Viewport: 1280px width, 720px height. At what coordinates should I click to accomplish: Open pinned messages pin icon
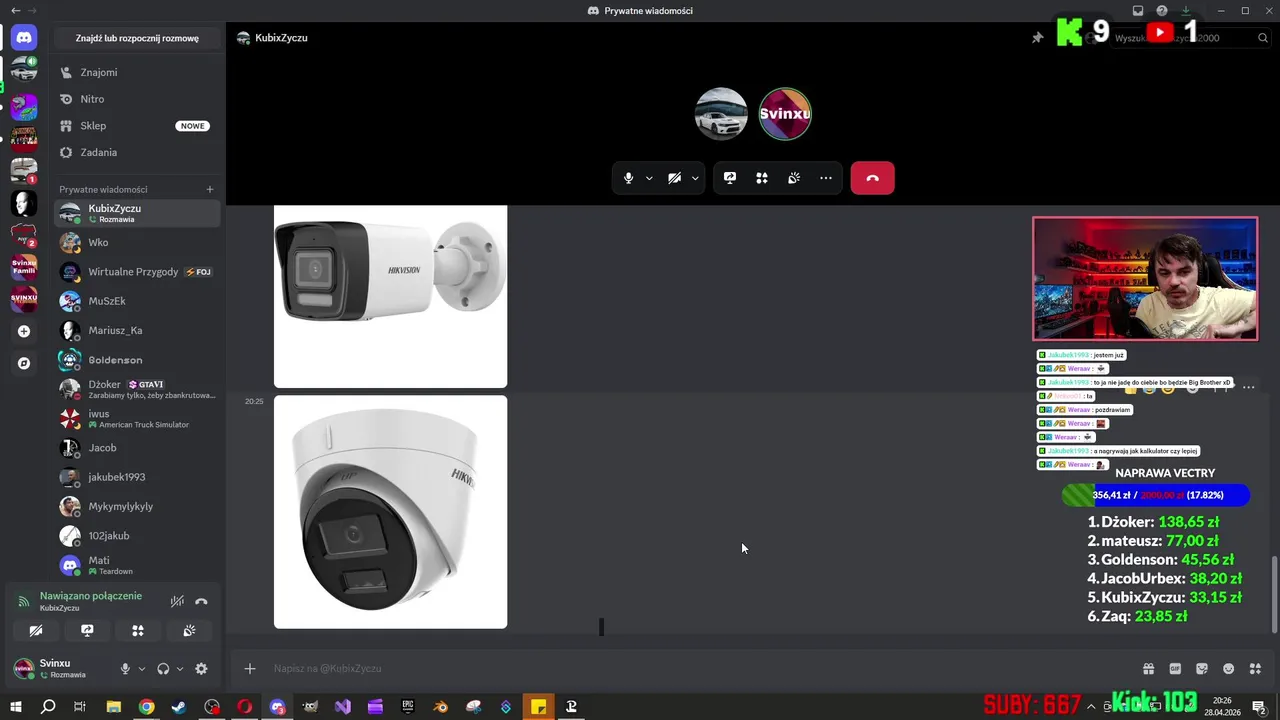[x=1037, y=38]
